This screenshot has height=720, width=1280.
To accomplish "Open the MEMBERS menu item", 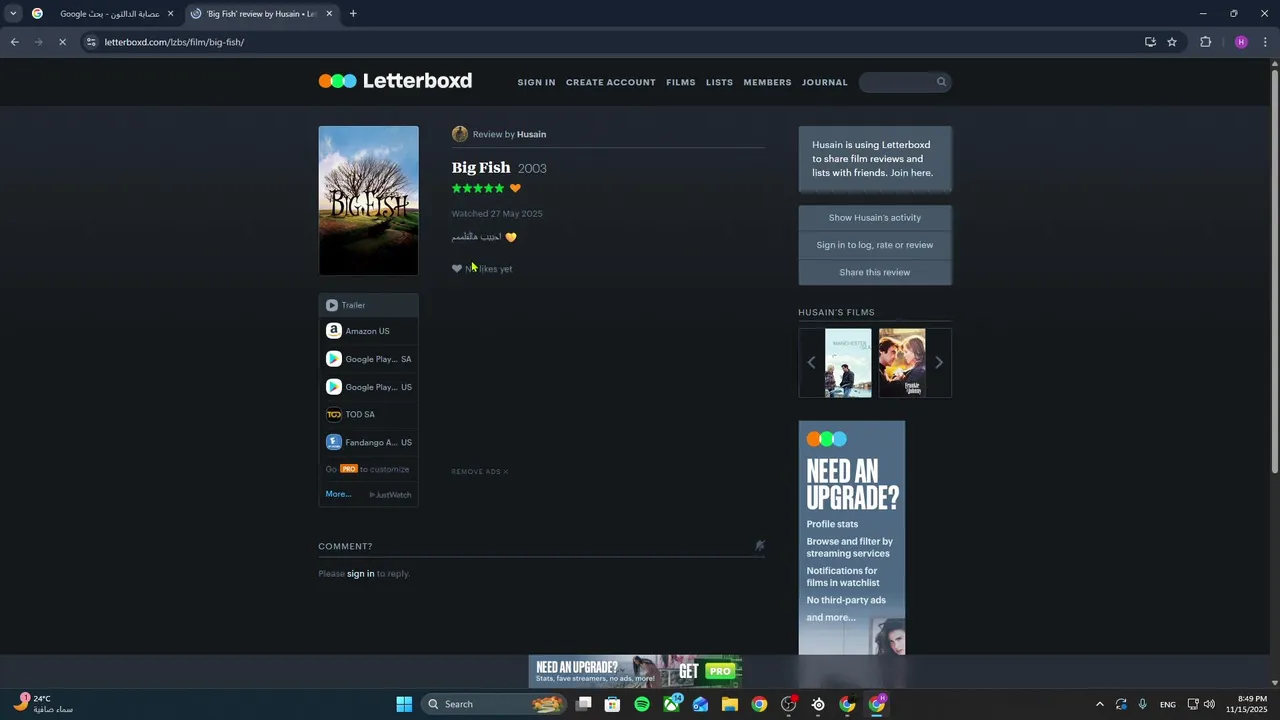I will coord(767,82).
